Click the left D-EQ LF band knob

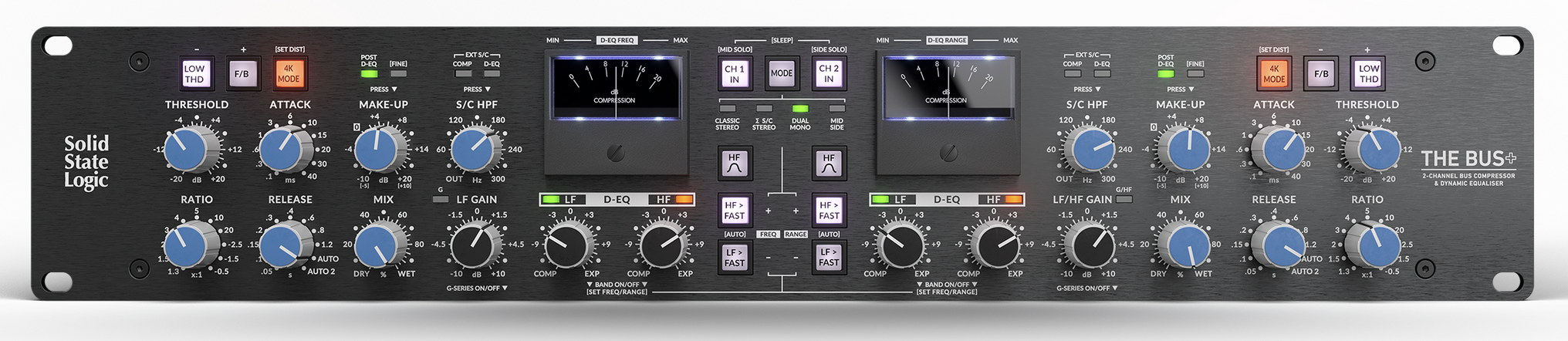pos(568,246)
